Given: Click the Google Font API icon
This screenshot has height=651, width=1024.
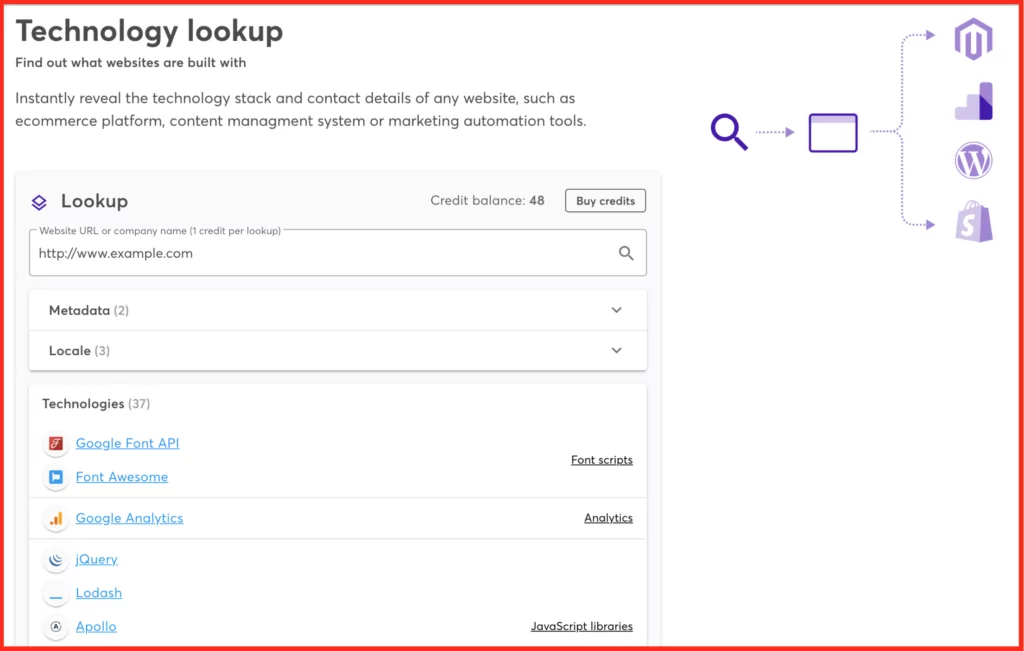Looking at the screenshot, I should (56, 444).
